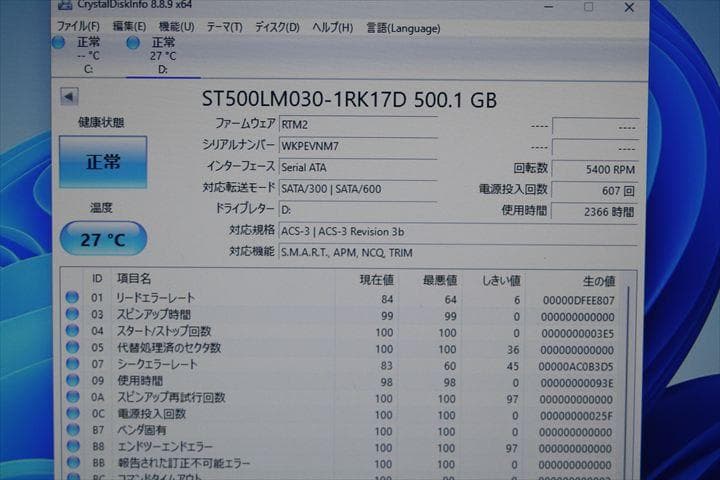The image size is (720, 480).
Task: Click the blue status circle for drive D:
Action: coord(133,43)
